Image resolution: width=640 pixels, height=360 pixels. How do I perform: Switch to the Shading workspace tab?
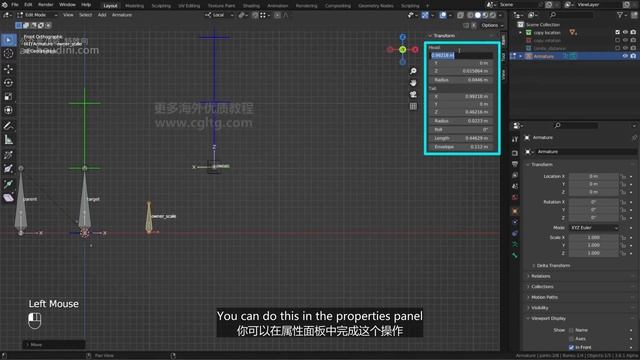[251, 6]
